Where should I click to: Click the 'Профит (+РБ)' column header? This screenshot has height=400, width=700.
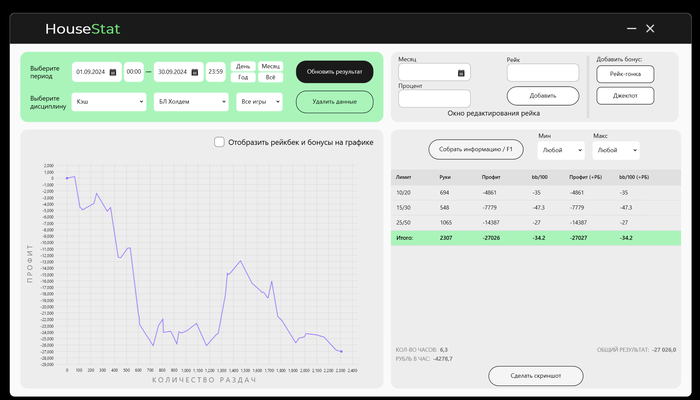click(585, 177)
